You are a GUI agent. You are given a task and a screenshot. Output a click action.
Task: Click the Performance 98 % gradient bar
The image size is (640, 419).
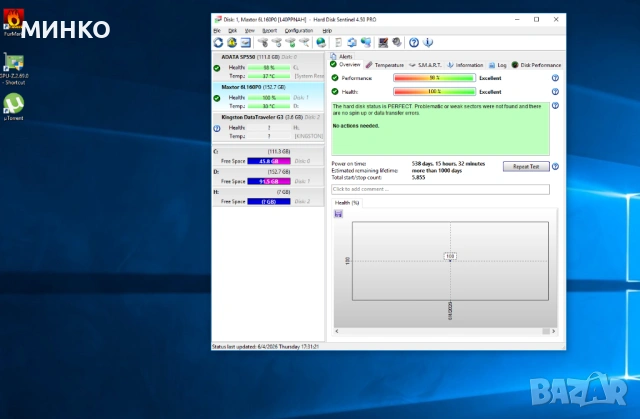point(434,78)
